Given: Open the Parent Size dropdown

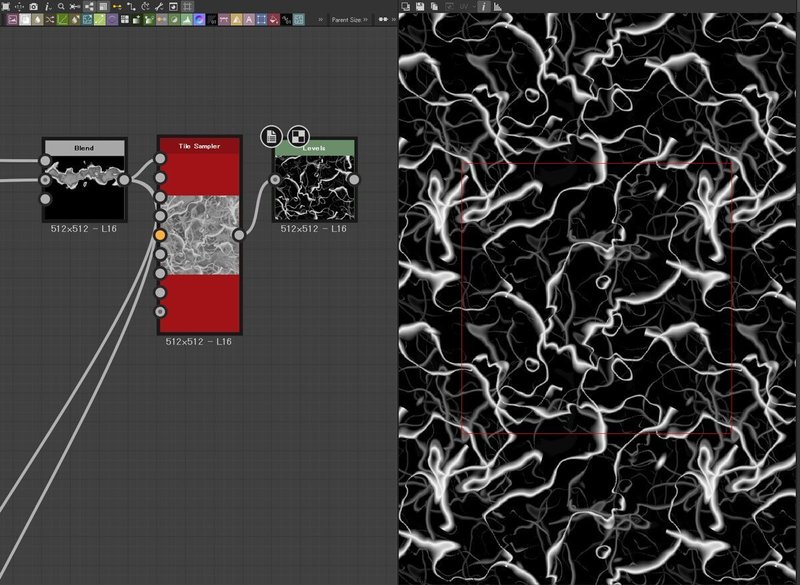Looking at the screenshot, I should point(349,19).
